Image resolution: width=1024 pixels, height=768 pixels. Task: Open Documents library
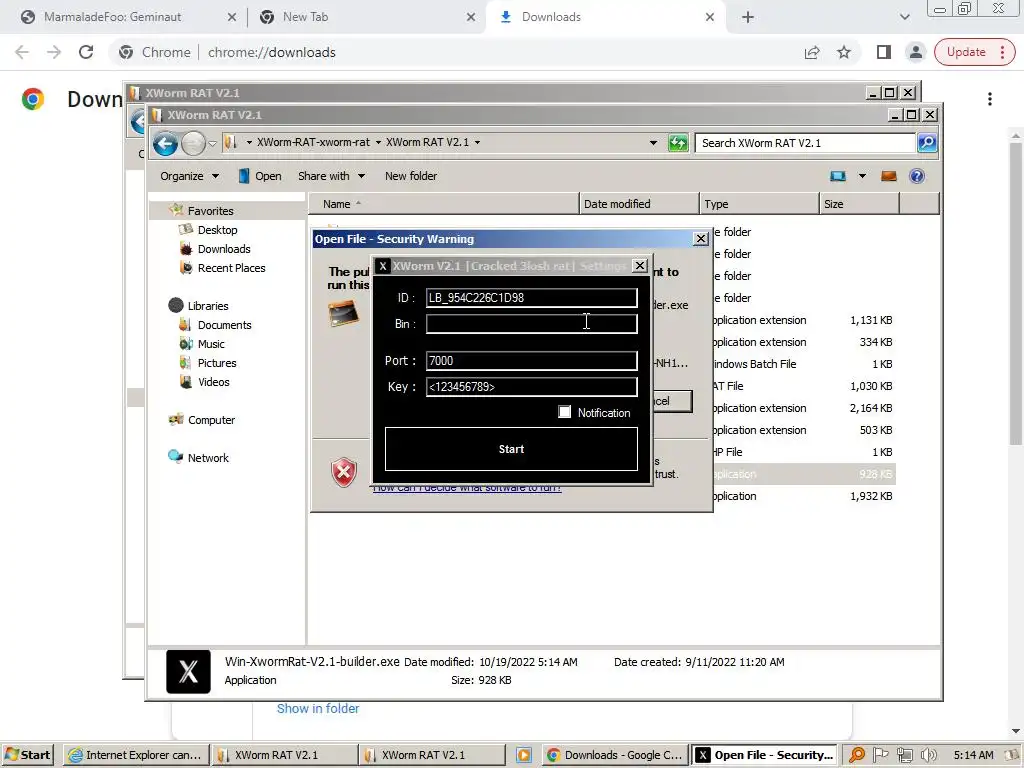click(224, 325)
